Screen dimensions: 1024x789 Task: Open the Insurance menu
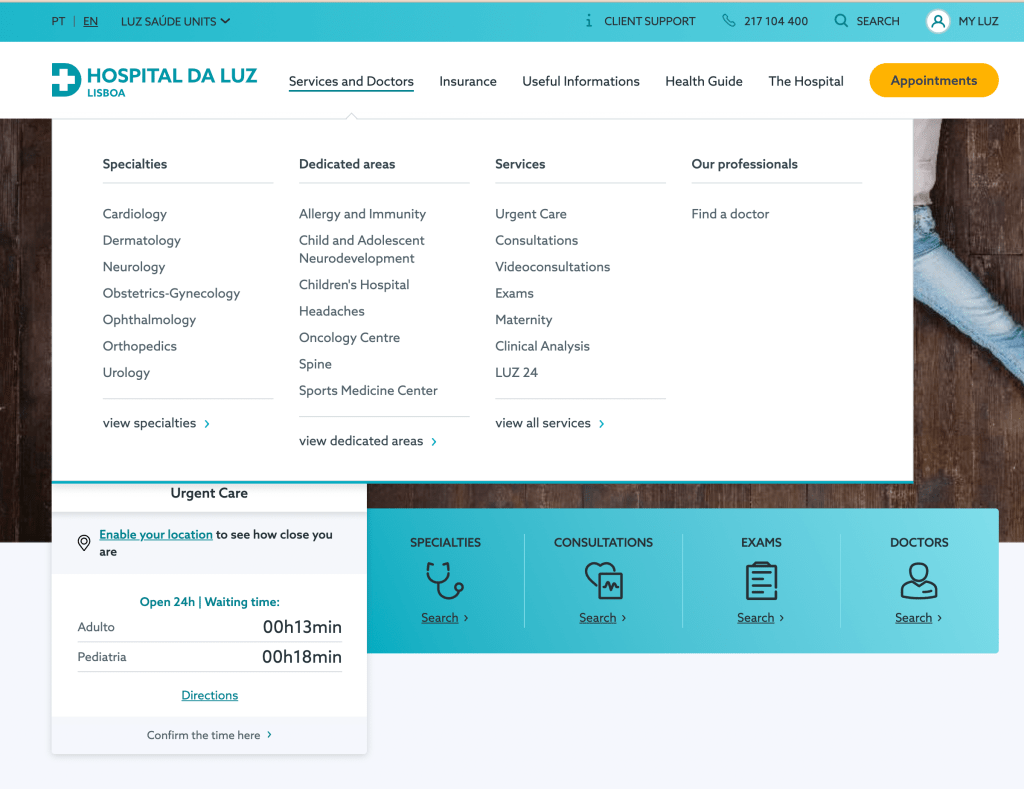[467, 81]
